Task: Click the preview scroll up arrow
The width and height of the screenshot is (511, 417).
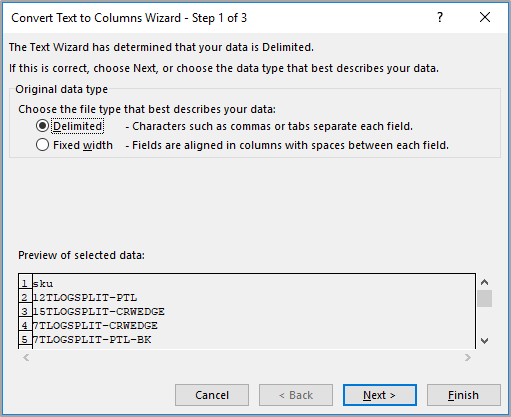Action: [485, 282]
